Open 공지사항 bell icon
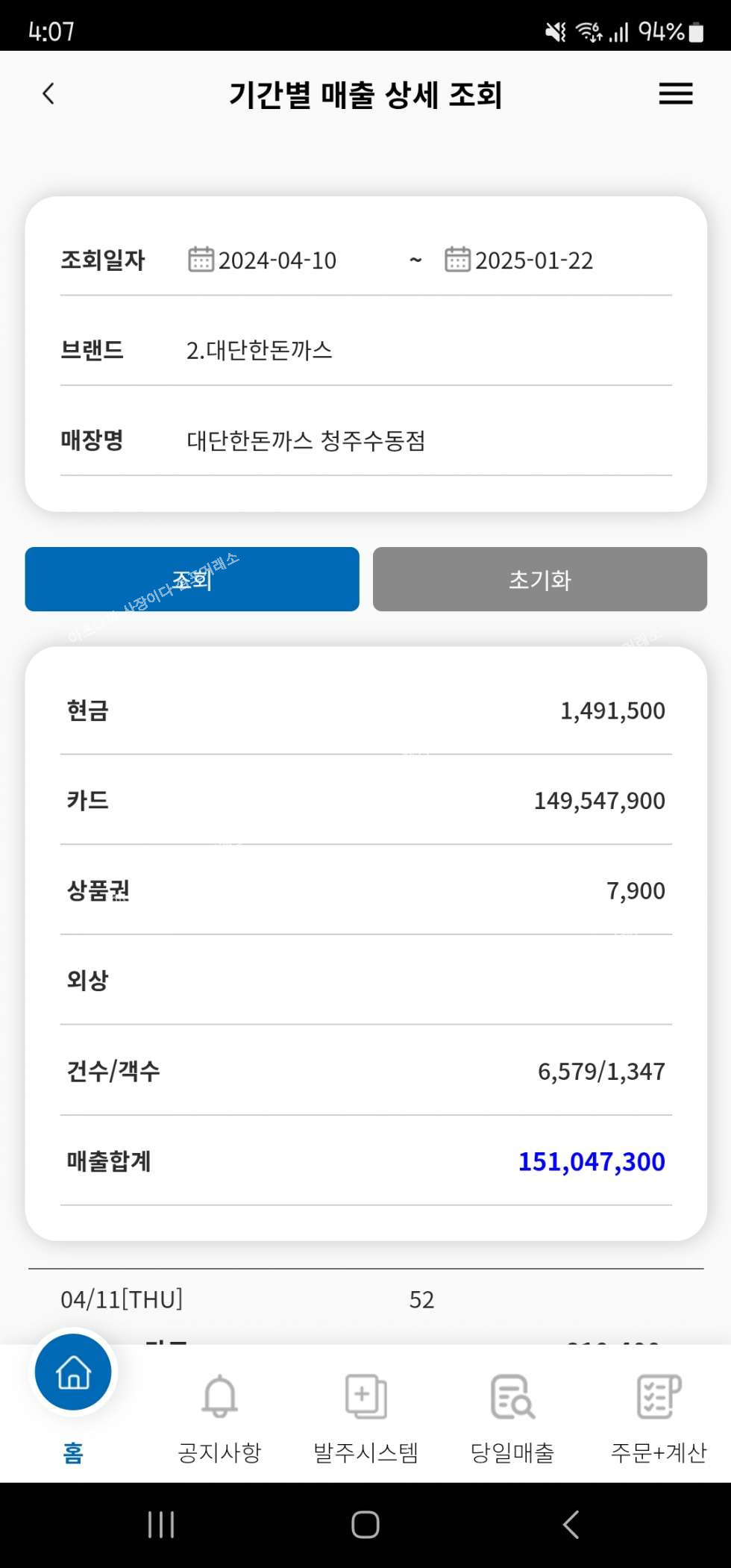The width and height of the screenshot is (731, 1568). (x=219, y=1397)
